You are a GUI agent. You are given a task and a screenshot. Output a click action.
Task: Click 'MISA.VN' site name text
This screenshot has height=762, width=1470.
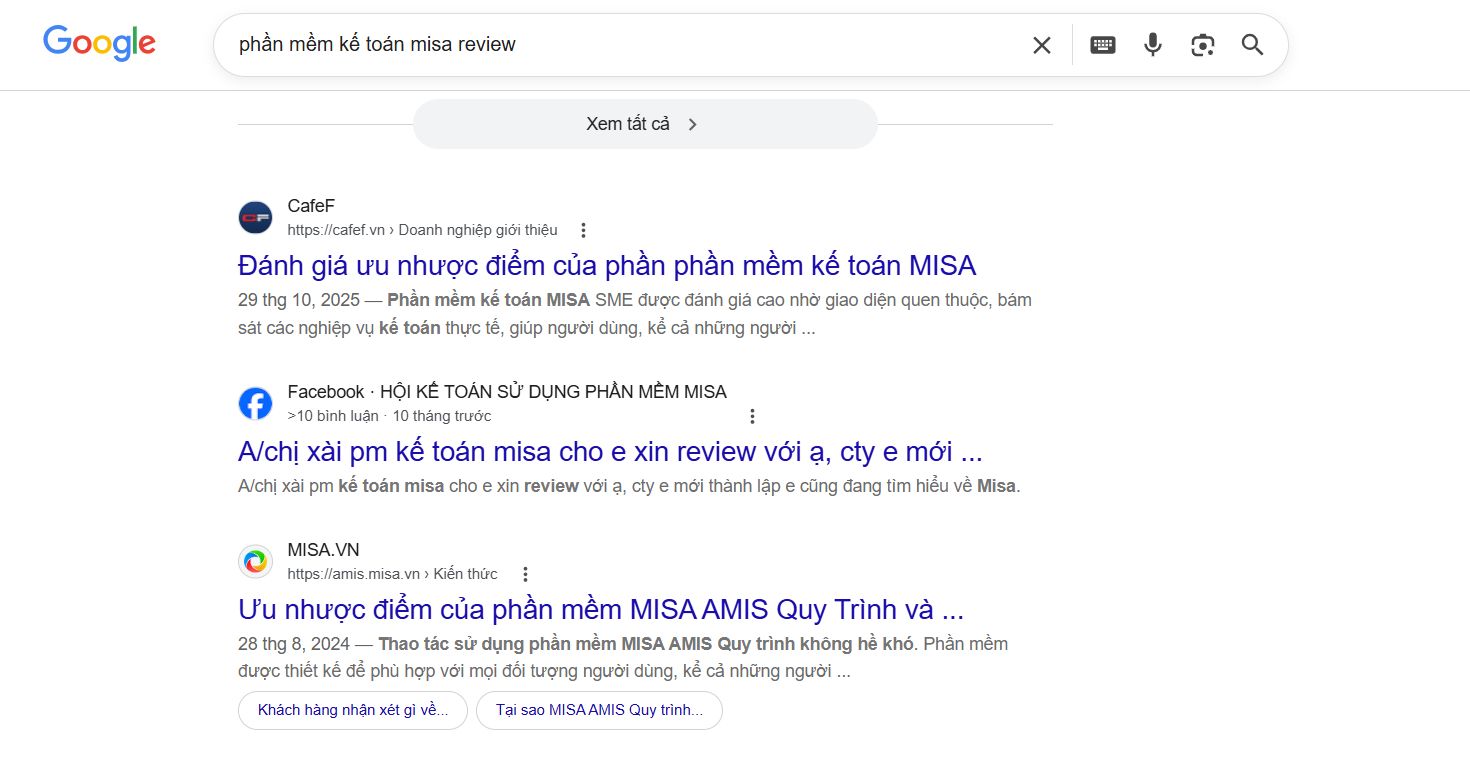tap(323, 550)
